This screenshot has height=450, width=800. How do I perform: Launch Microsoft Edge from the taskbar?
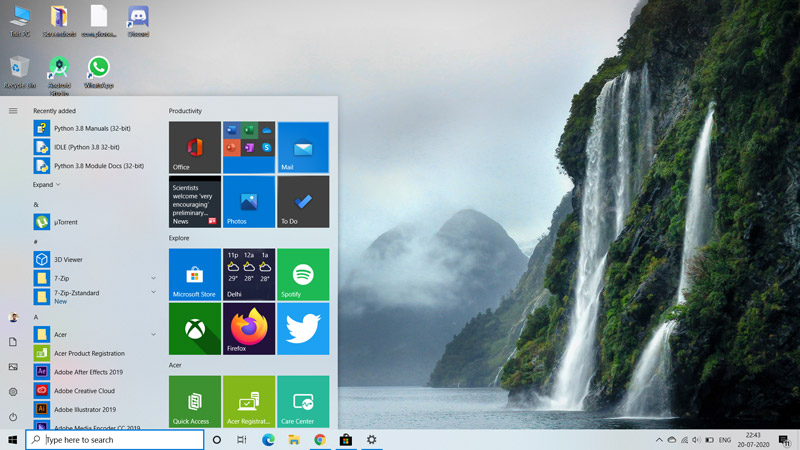point(268,440)
